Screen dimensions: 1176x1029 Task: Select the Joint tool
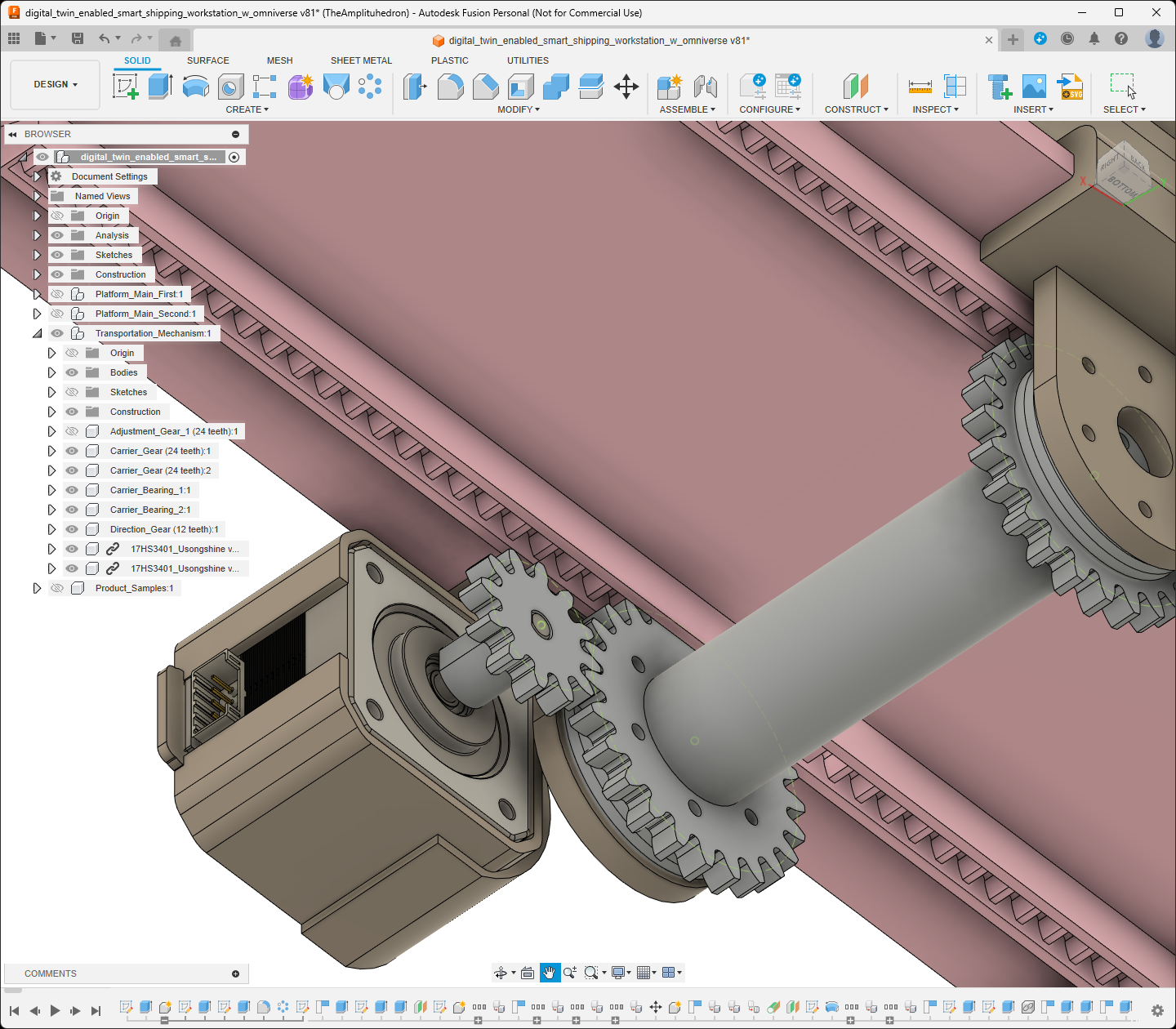click(x=705, y=86)
